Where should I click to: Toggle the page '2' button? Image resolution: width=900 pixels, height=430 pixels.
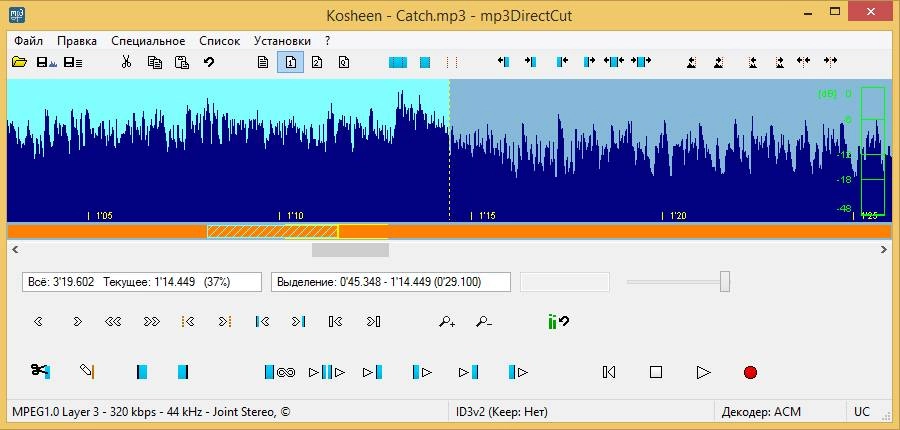pos(316,62)
